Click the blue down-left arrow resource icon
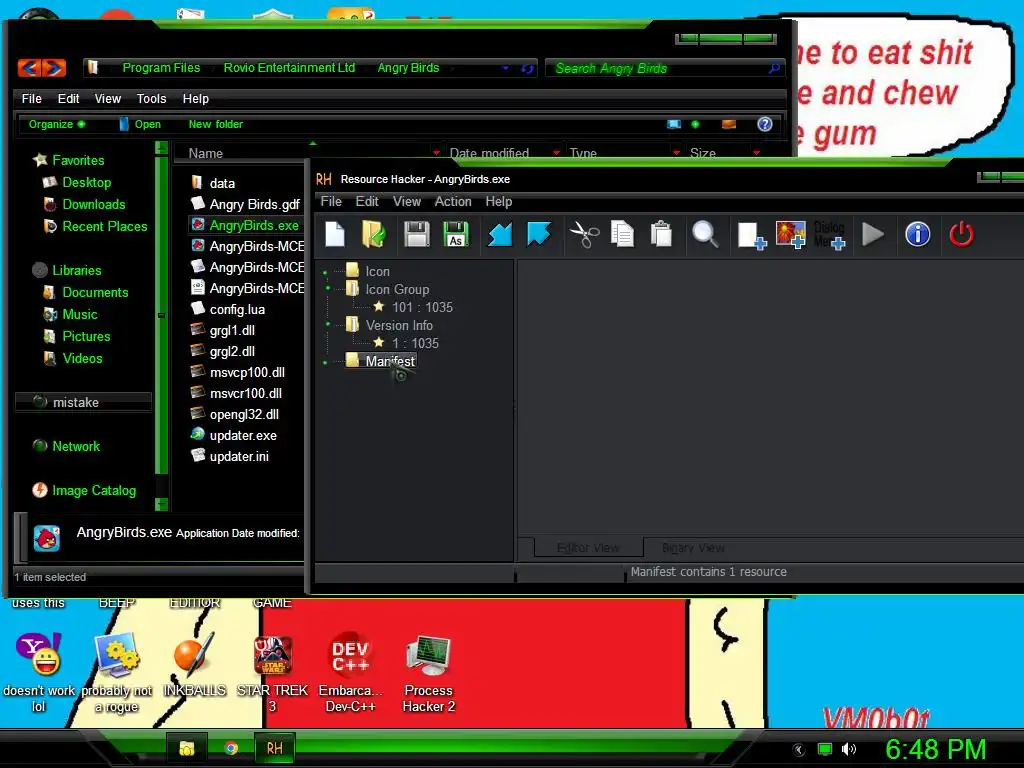Screen dimensions: 1024x768 (x=500, y=234)
